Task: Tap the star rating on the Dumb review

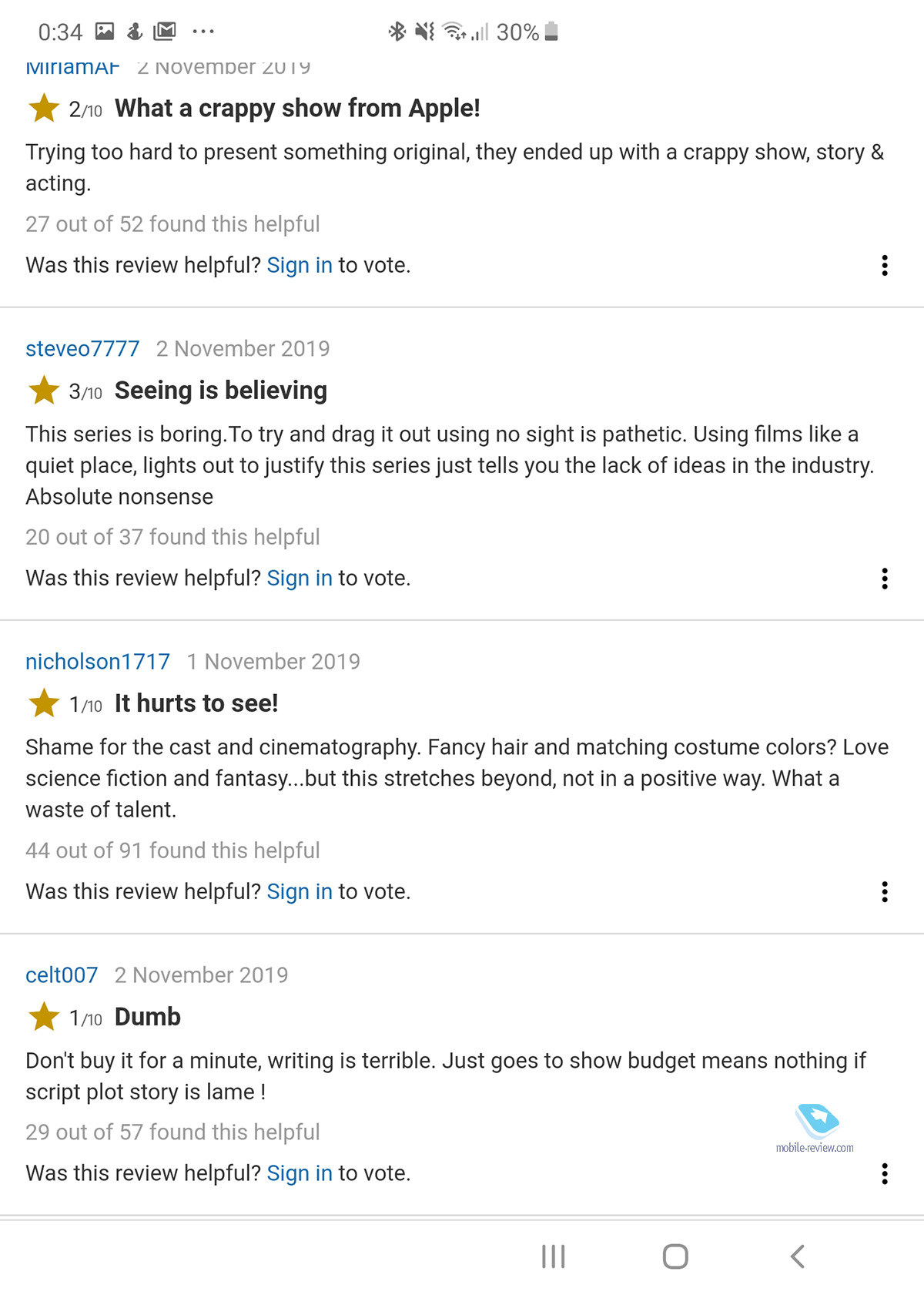Action: (x=45, y=1017)
